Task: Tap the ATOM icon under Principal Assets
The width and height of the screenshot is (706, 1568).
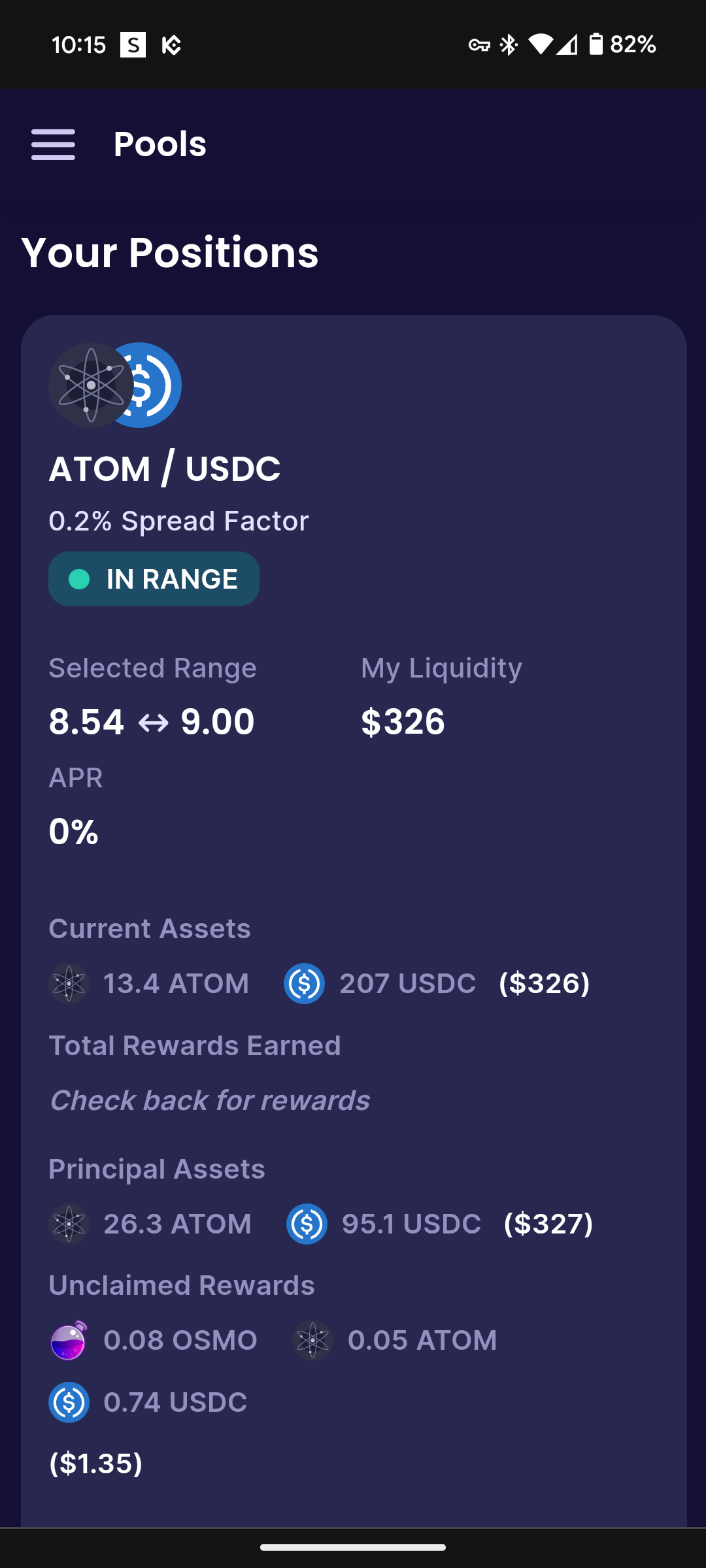Action: pyautogui.click(x=69, y=1224)
